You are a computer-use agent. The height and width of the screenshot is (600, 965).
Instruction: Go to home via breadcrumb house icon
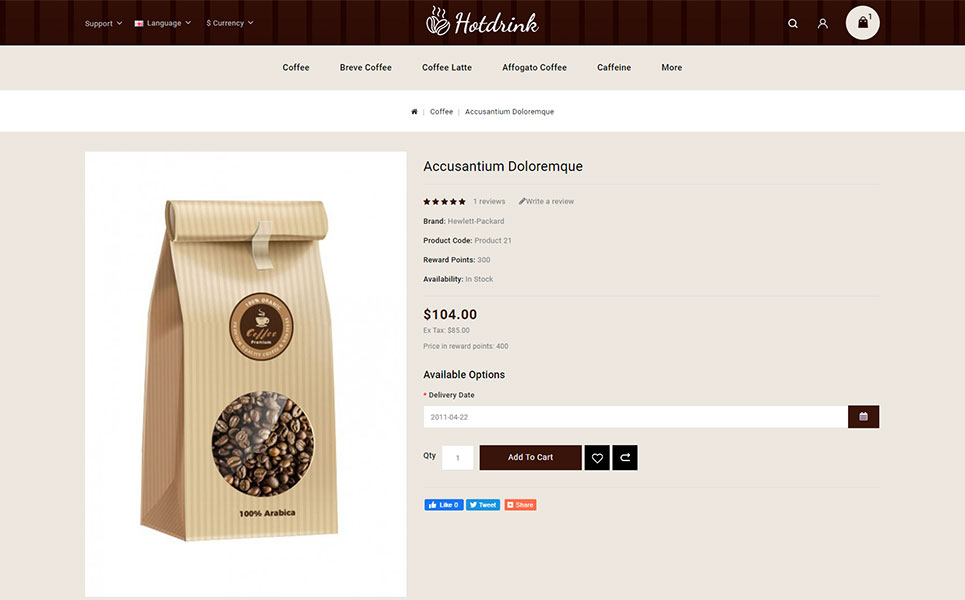click(x=414, y=111)
